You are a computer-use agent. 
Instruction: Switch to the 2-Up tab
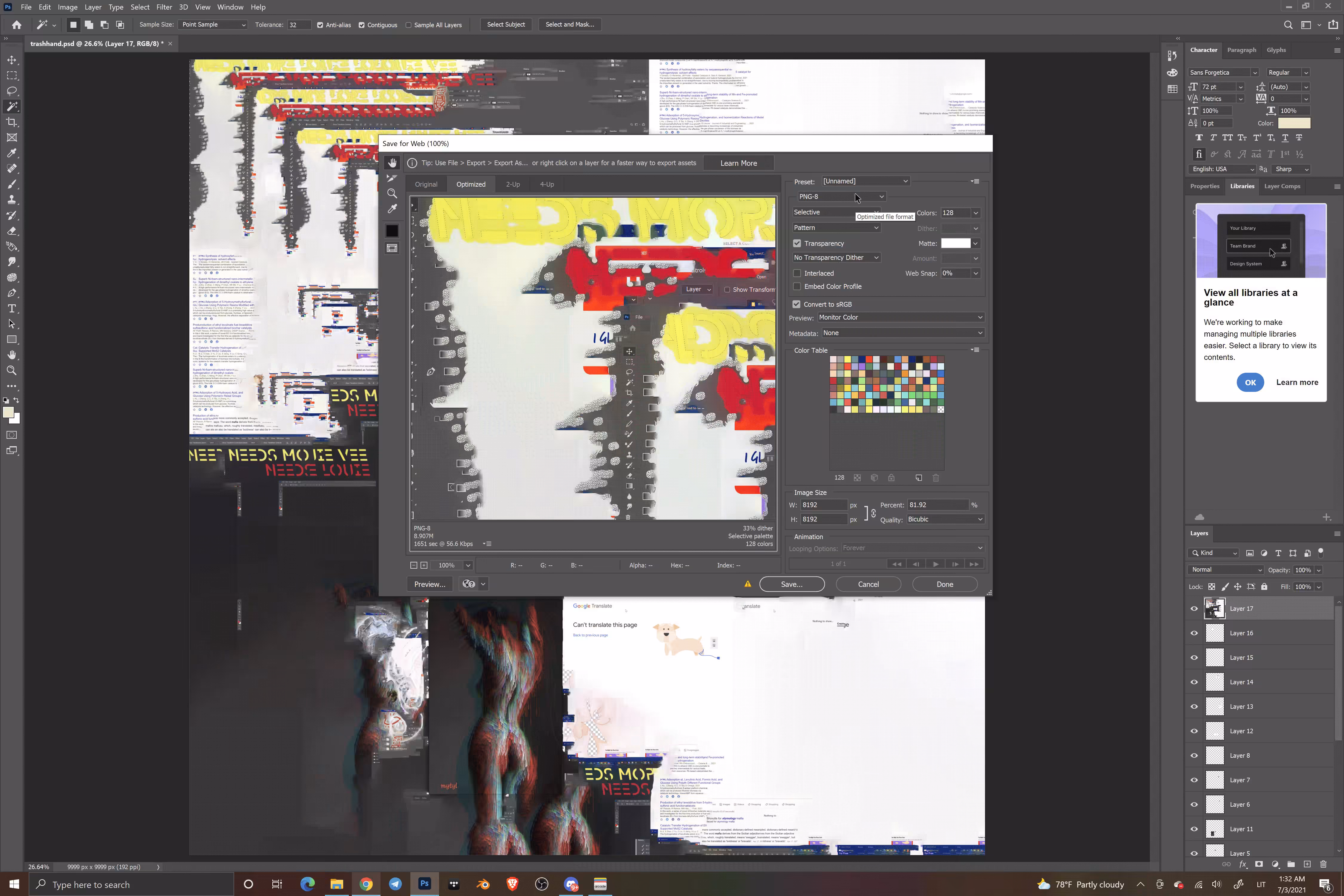coord(513,184)
